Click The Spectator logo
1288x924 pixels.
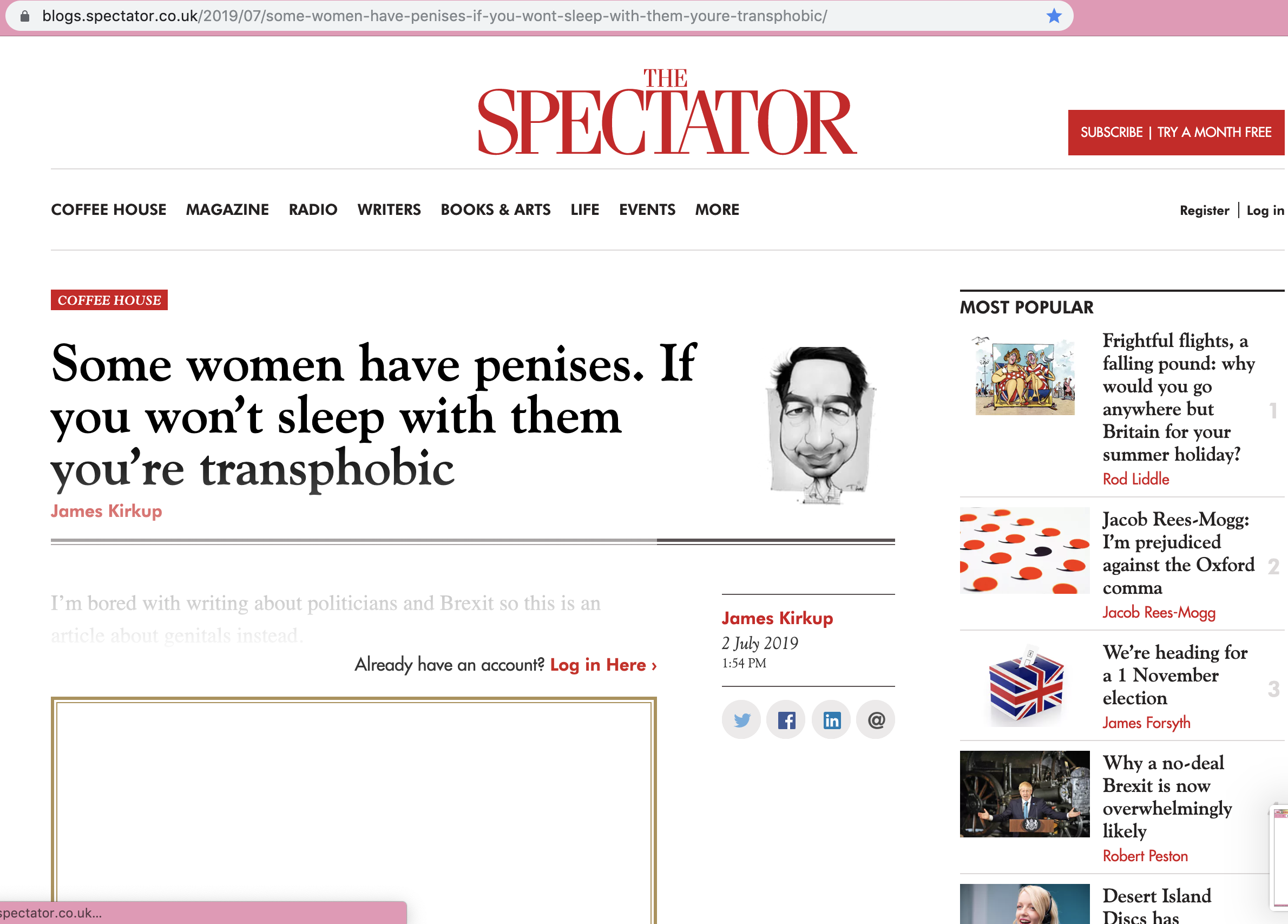click(667, 112)
